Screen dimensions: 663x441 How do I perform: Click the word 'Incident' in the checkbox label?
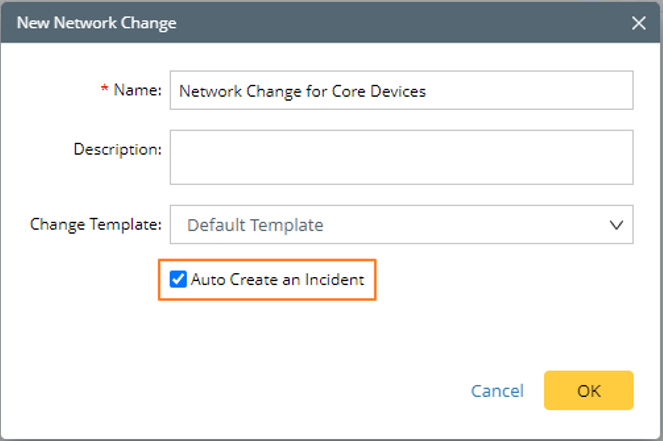click(334, 280)
